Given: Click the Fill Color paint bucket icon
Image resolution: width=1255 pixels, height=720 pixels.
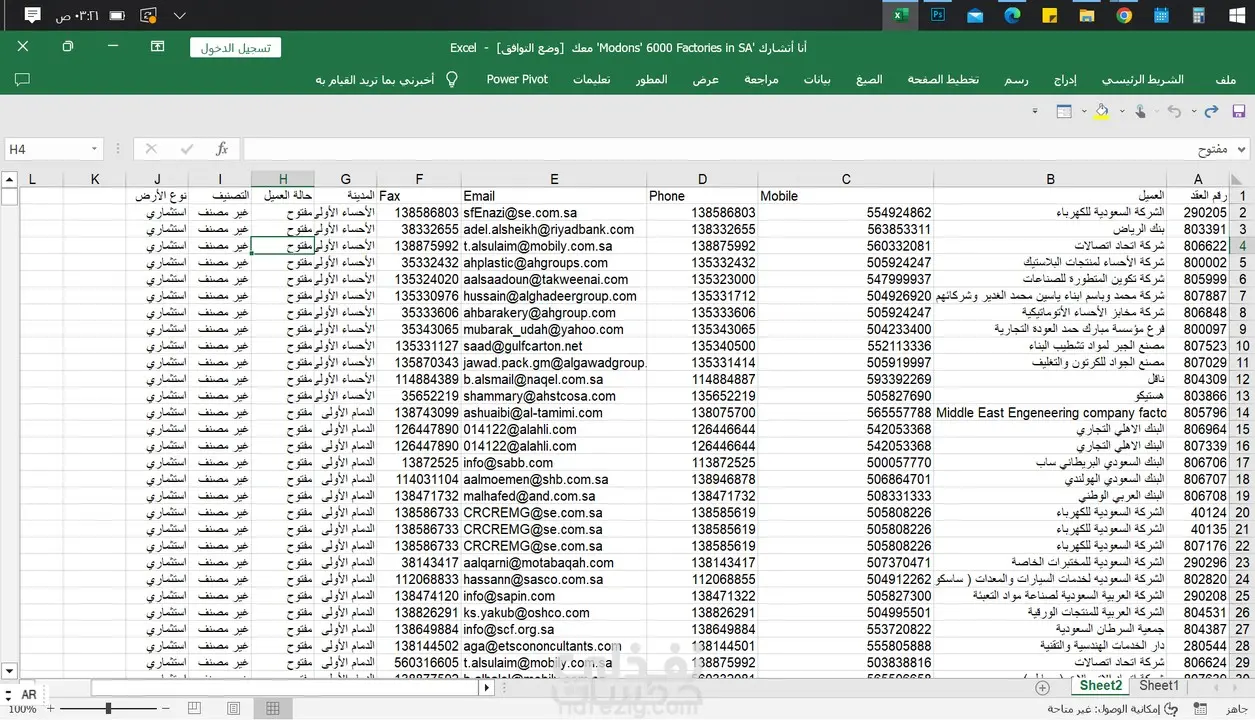Looking at the screenshot, I should click(x=1101, y=111).
